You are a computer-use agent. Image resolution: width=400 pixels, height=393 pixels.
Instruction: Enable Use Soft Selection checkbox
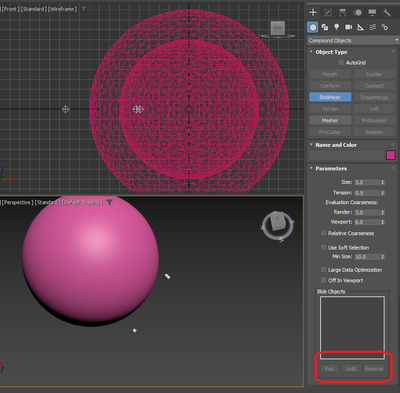[x=323, y=247]
